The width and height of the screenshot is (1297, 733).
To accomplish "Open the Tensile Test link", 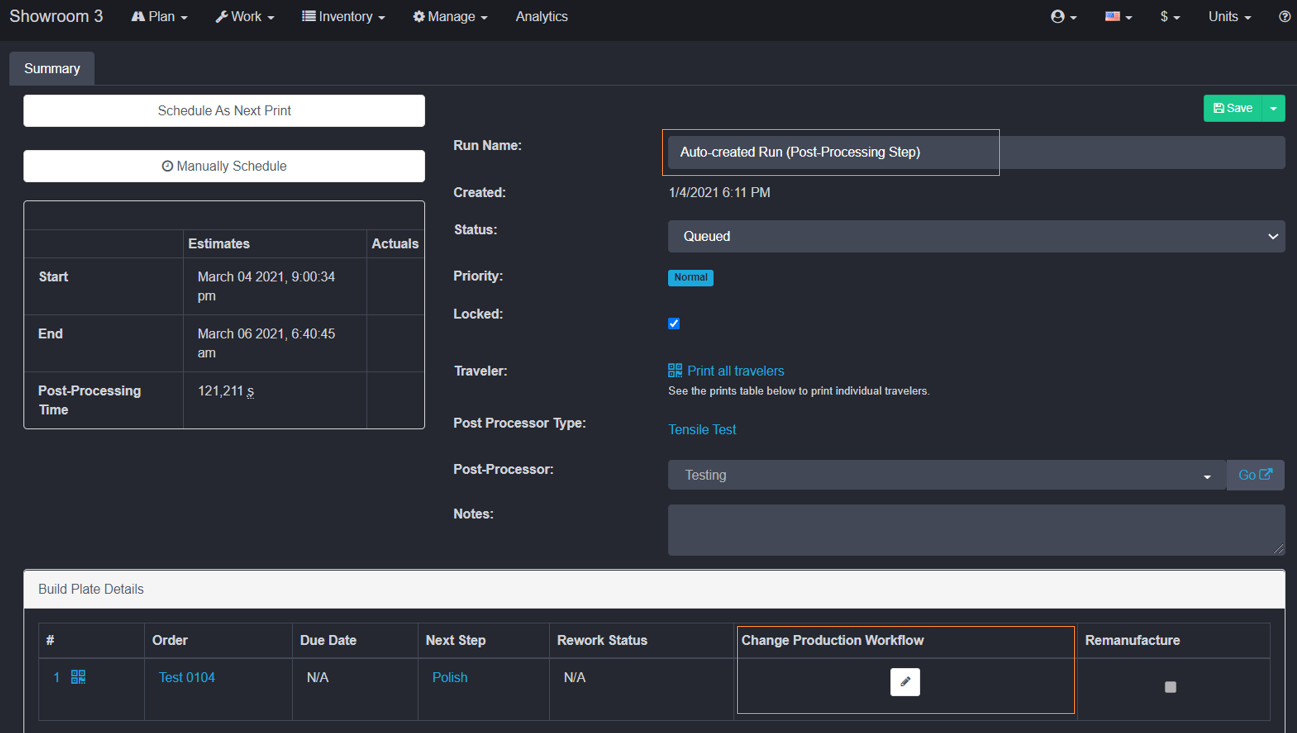I will (x=702, y=430).
